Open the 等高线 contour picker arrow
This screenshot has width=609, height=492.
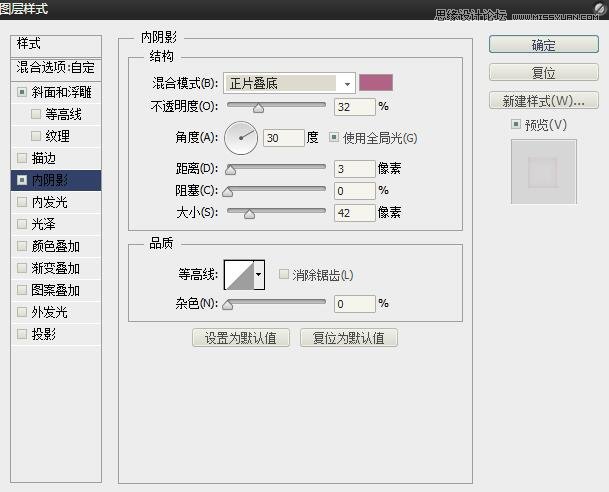coord(259,275)
